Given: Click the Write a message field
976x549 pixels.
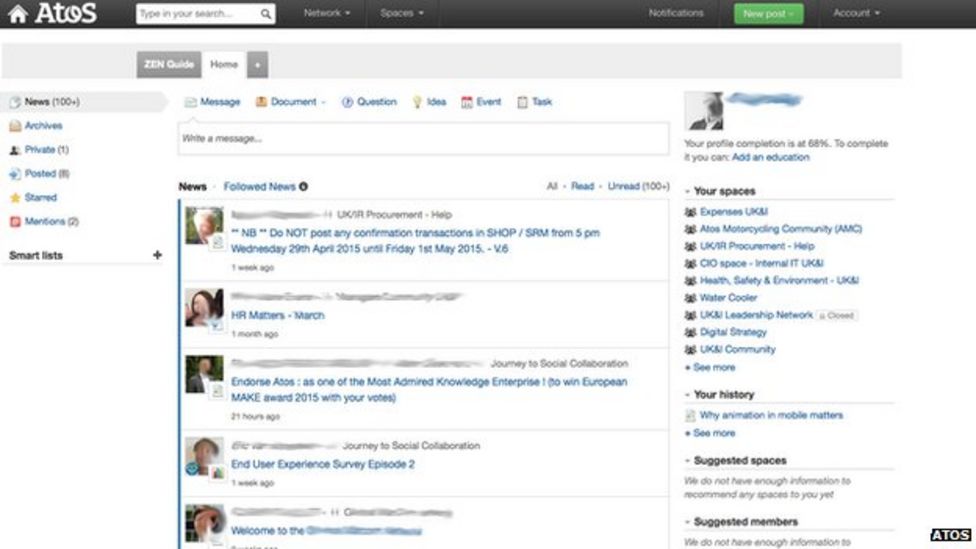Looking at the screenshot, I should tap(423, 139).
